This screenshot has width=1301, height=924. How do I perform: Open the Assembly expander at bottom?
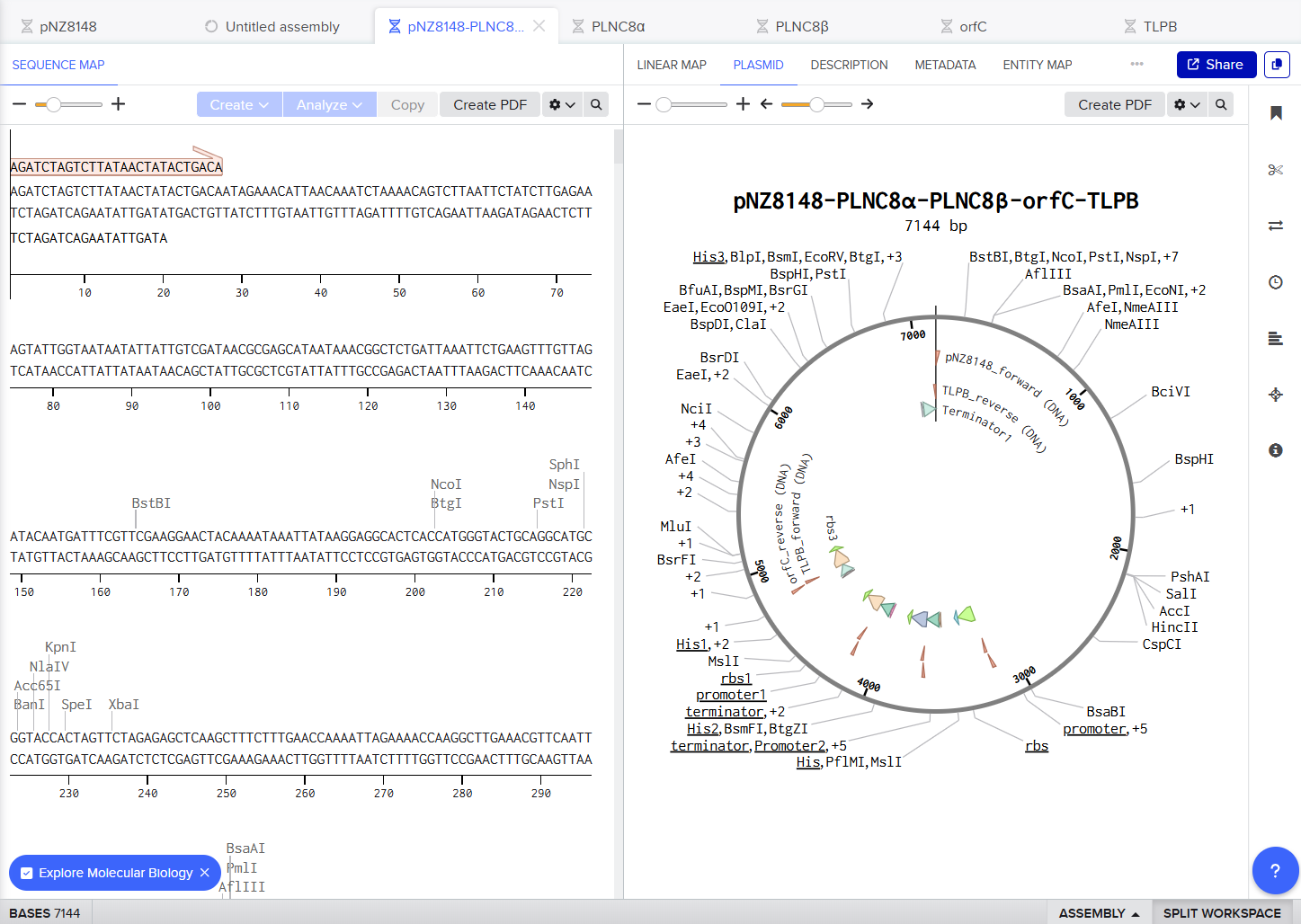click(1099, 913)
